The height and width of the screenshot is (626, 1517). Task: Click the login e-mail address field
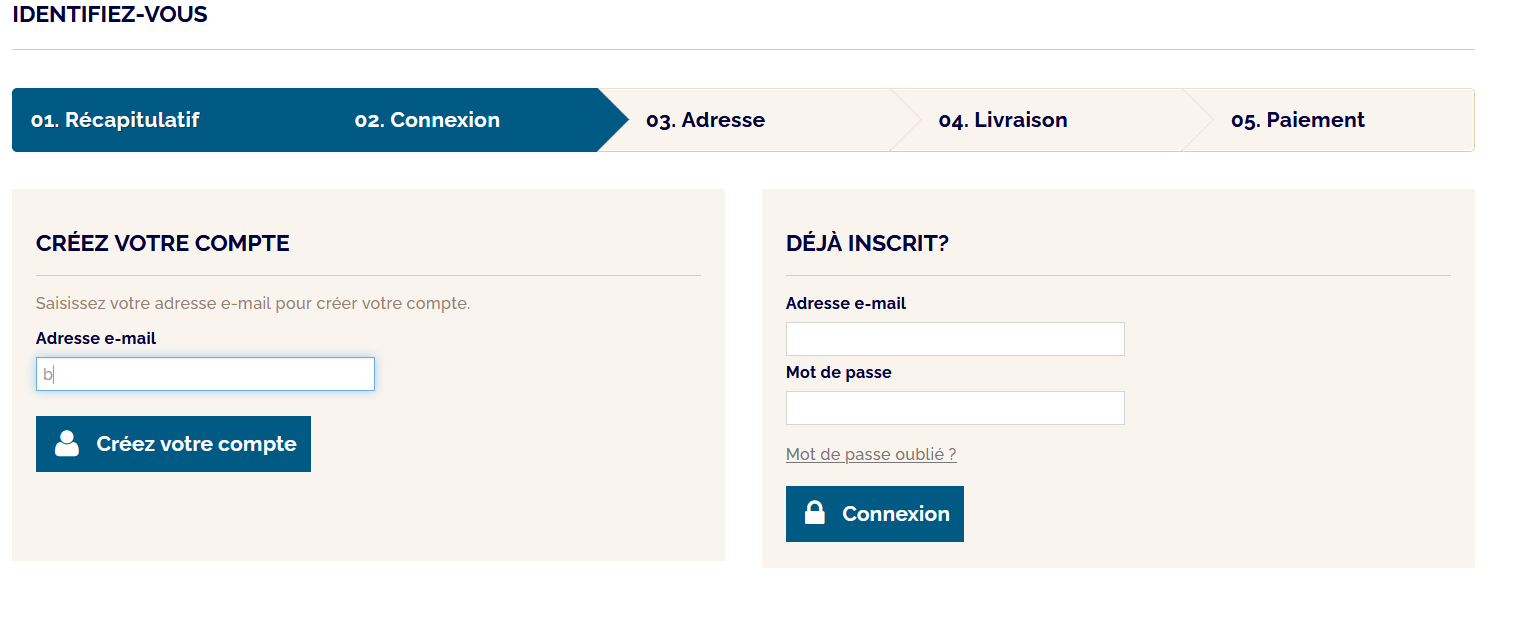pyautogui.click(x=955, y=339)
